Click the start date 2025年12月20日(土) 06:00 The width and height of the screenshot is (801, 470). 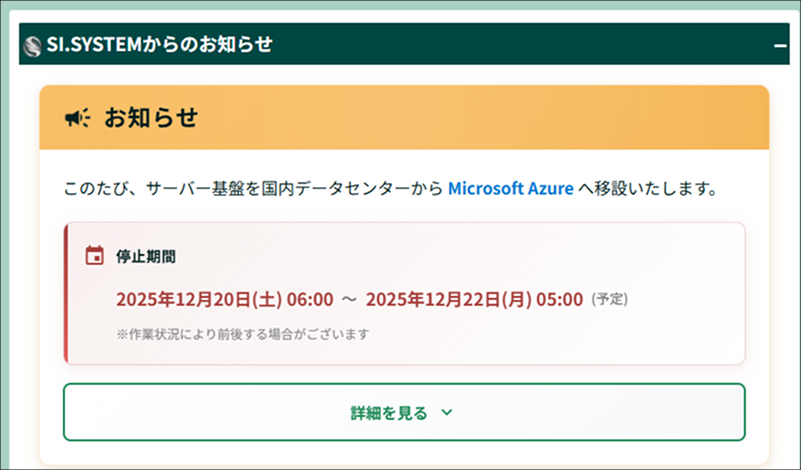tap(224, 299)
